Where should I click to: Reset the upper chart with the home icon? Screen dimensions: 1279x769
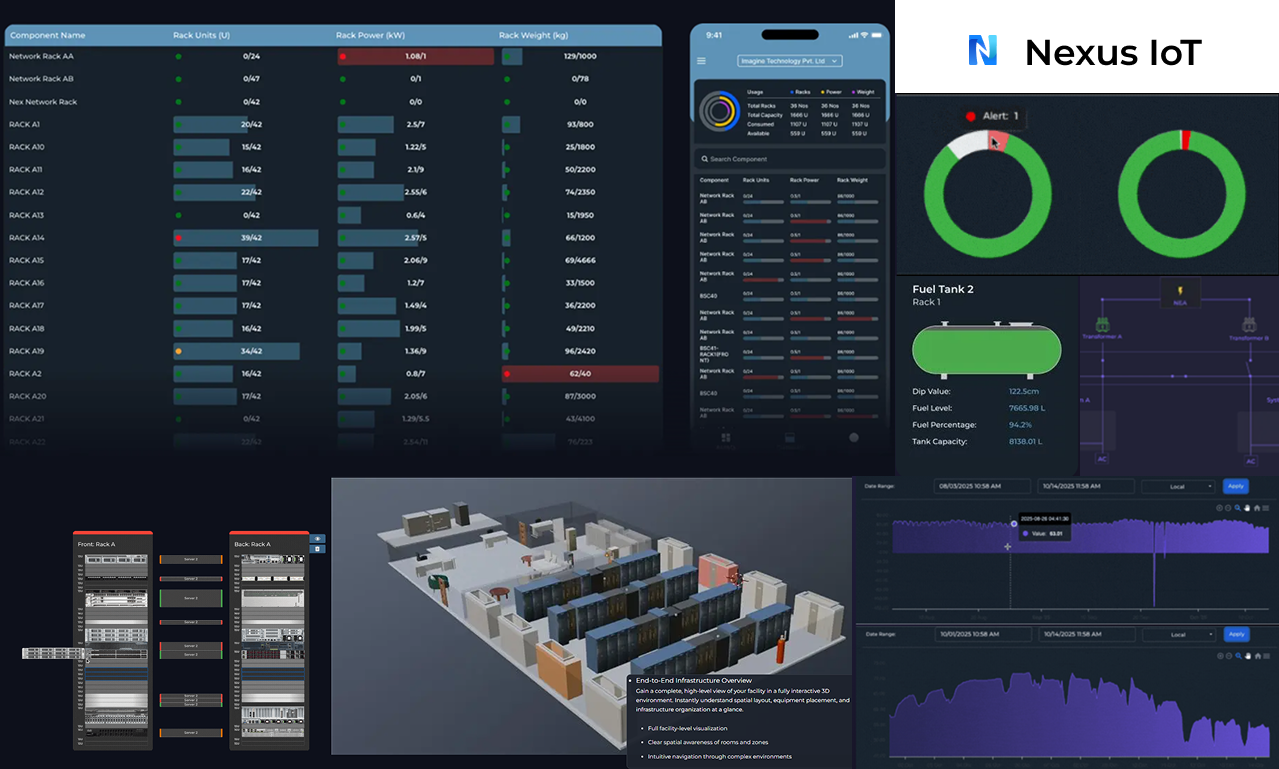[x=1257, y=508]
